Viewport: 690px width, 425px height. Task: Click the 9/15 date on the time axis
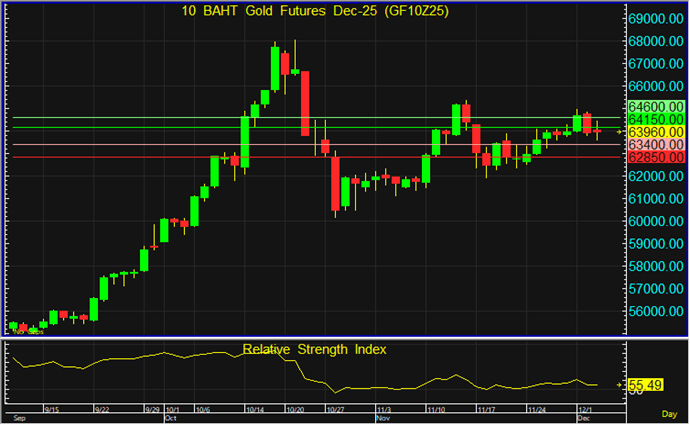(53, 410)
